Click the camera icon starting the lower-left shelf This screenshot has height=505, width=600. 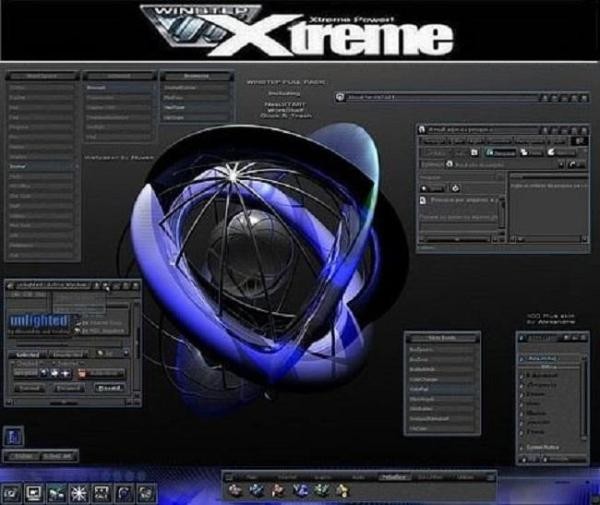click(x=11, y=493)
